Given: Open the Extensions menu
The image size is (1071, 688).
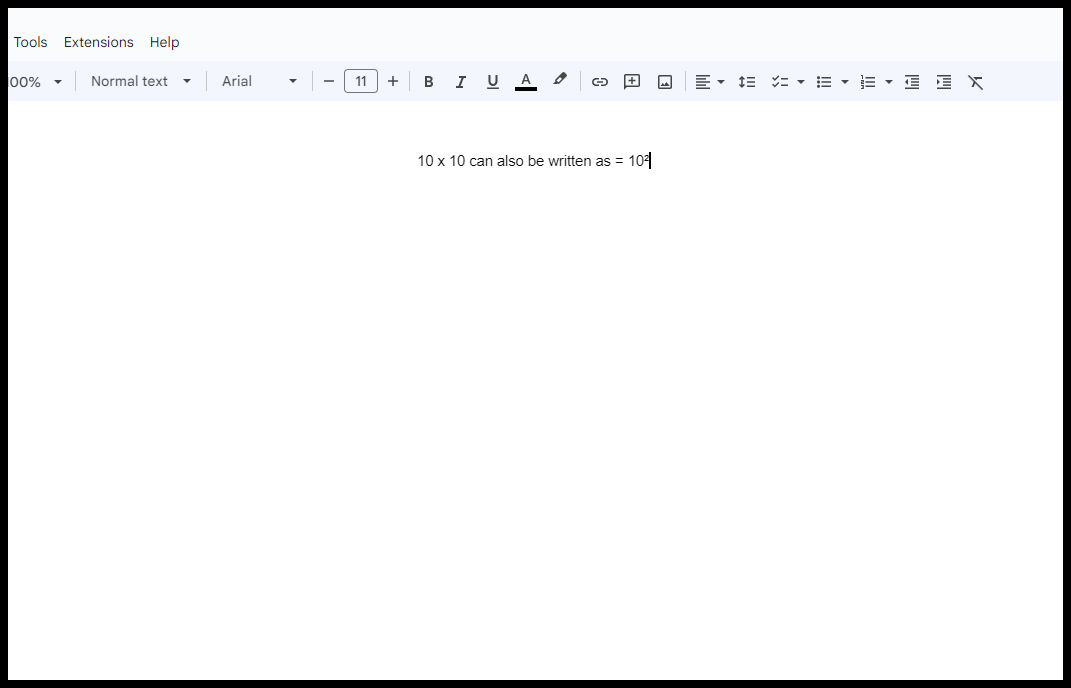Looking at the screenshot, I should [x=98, y=42].
